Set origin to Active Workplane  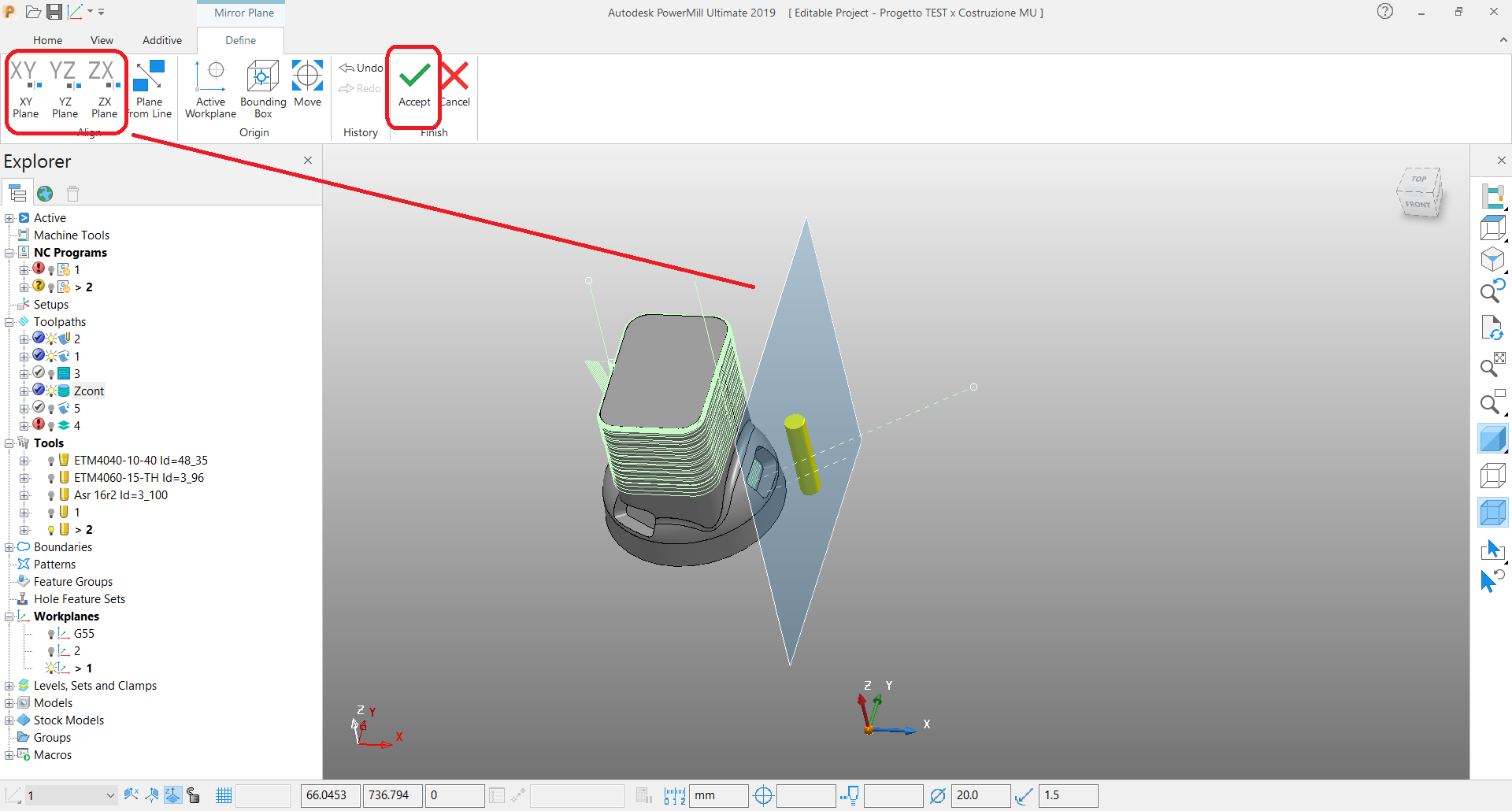[210, 89]
